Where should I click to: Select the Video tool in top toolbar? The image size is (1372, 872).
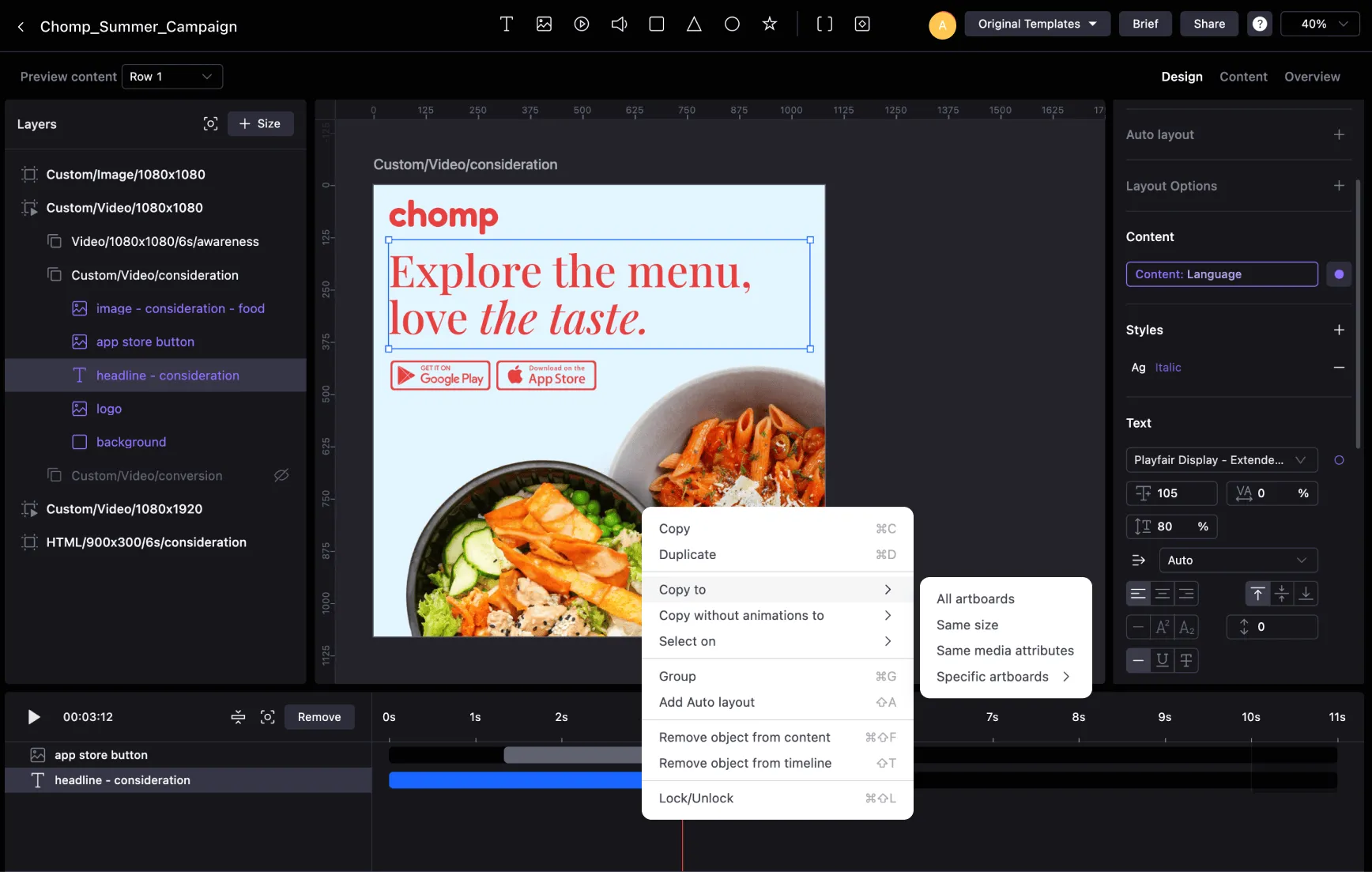(582, 24)
